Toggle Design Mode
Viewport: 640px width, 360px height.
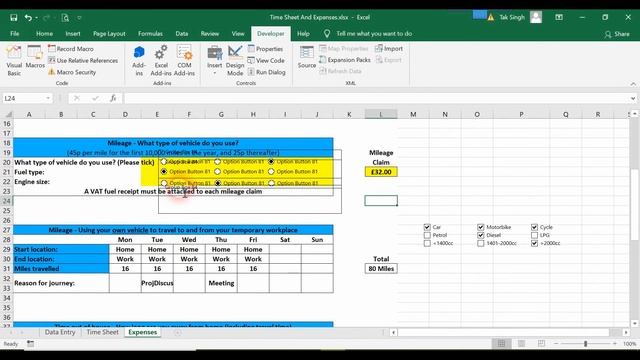point(235,61)
